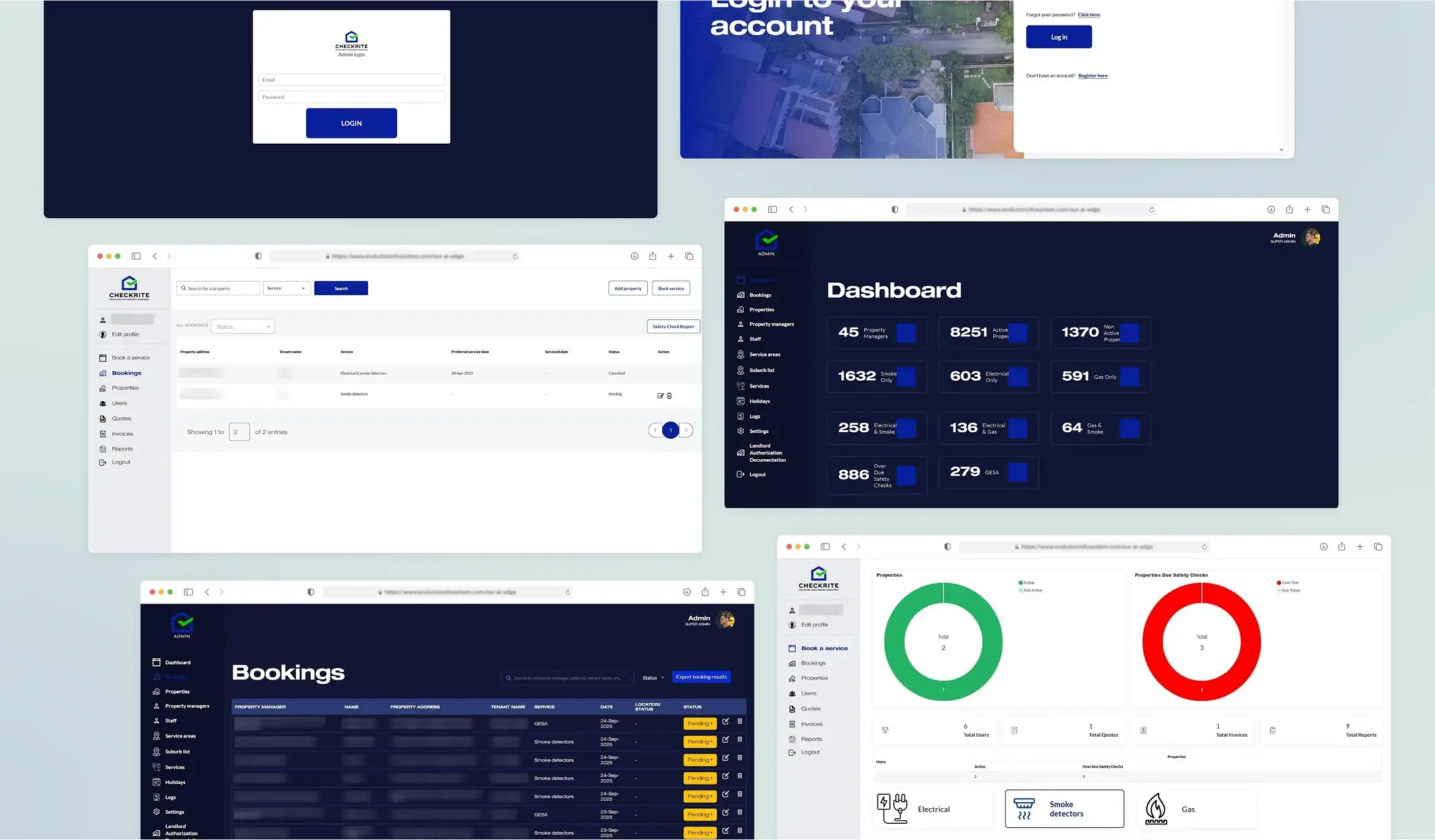Click the 886 Over Due Safety Checks card
The height and width of the screenshot is (840, 1435).
coord(876,475)
